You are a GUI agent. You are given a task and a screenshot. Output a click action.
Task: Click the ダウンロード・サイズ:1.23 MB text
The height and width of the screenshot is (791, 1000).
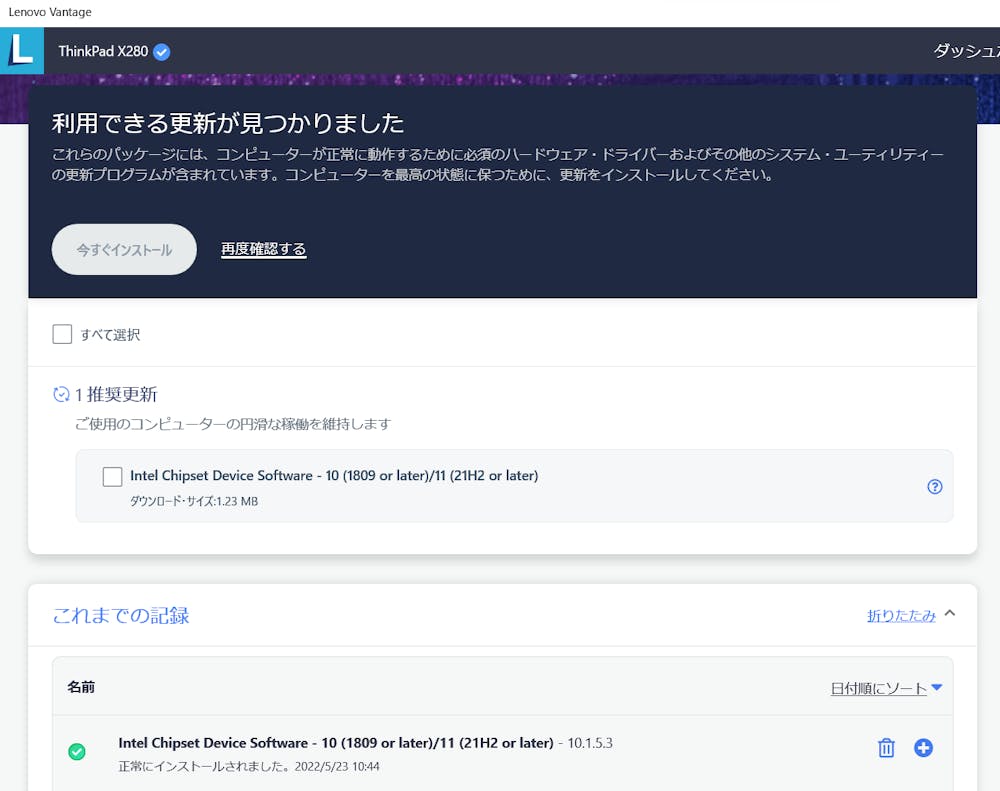[x=194, y=501]
